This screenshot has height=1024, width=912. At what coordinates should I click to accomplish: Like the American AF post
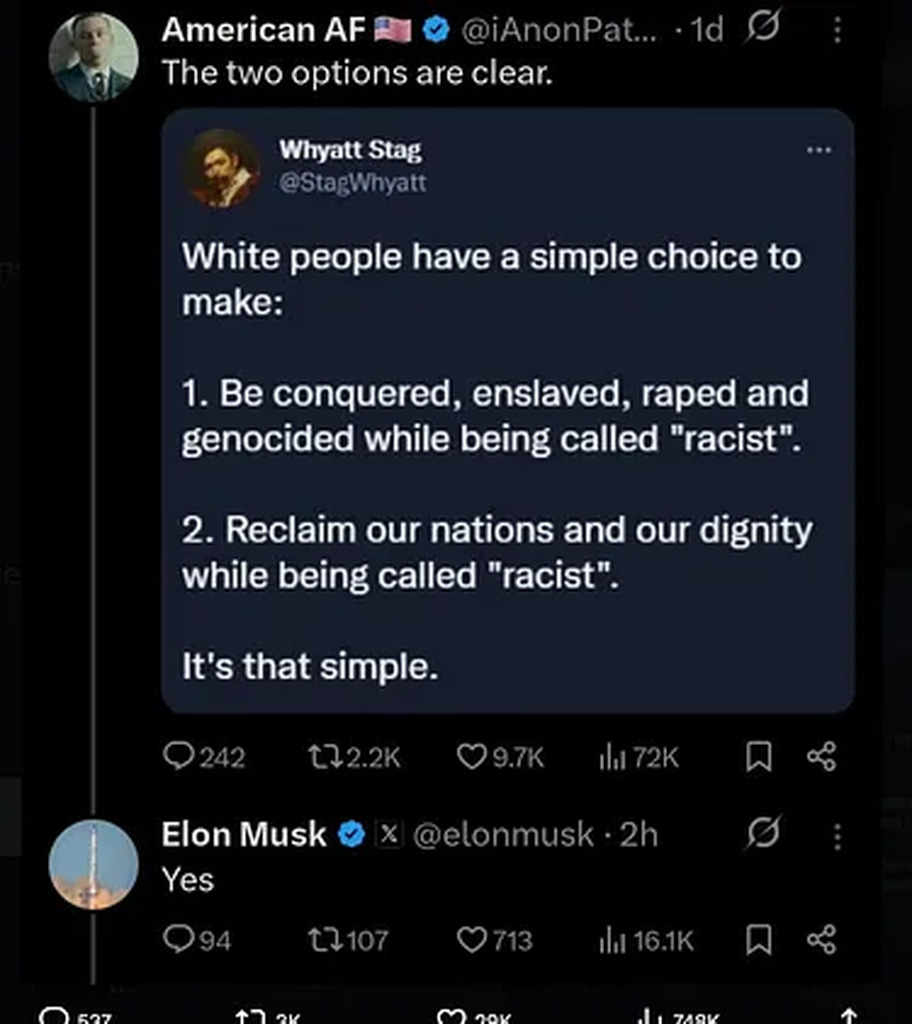[471, 758]
